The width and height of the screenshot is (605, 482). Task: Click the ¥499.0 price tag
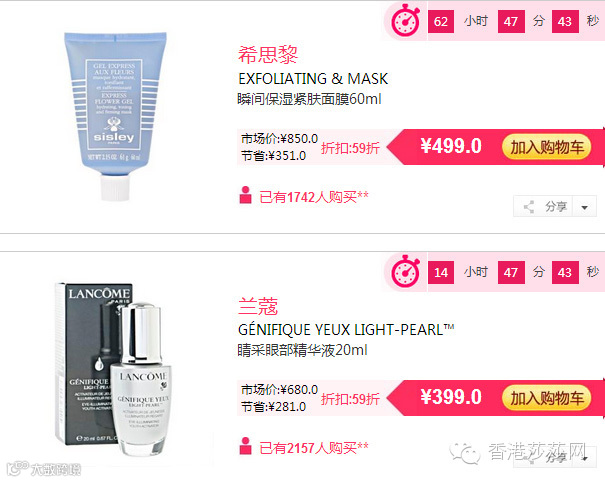[451, 146]
